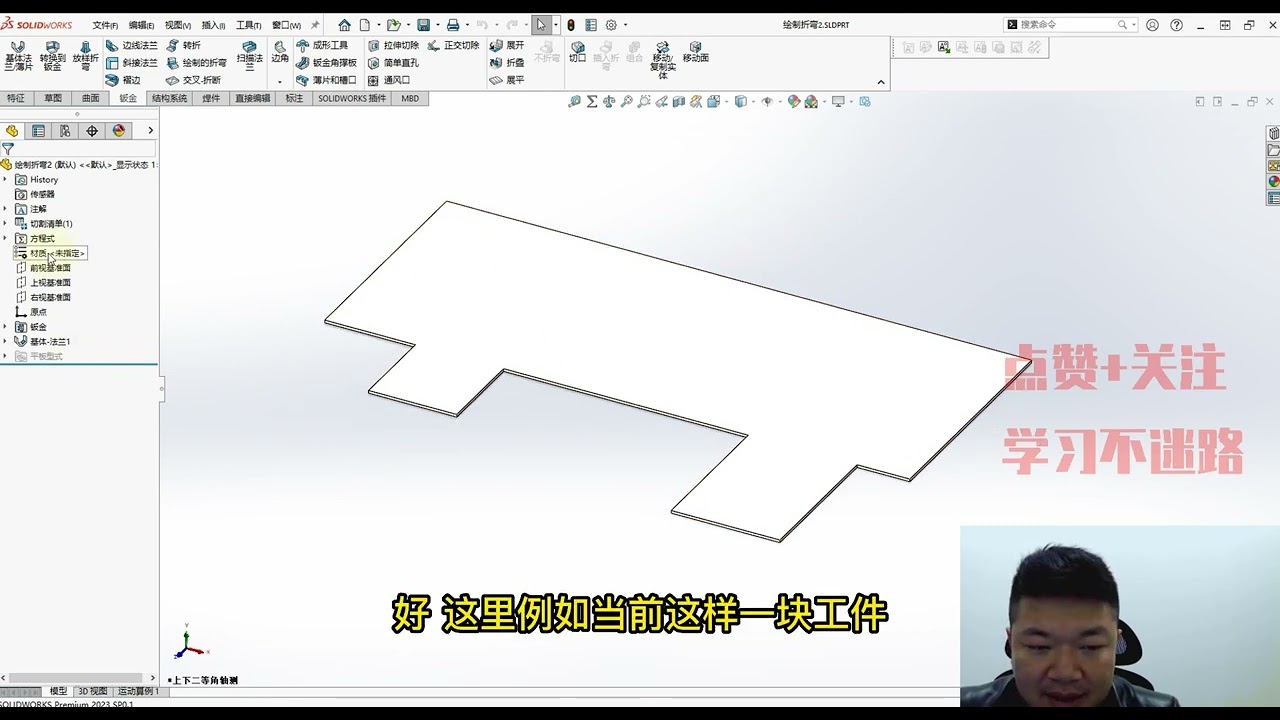Expand the Flat-Pattern (平板型式) feature
This screenshot has width=1280, height=720.
(x=5, y=356)
